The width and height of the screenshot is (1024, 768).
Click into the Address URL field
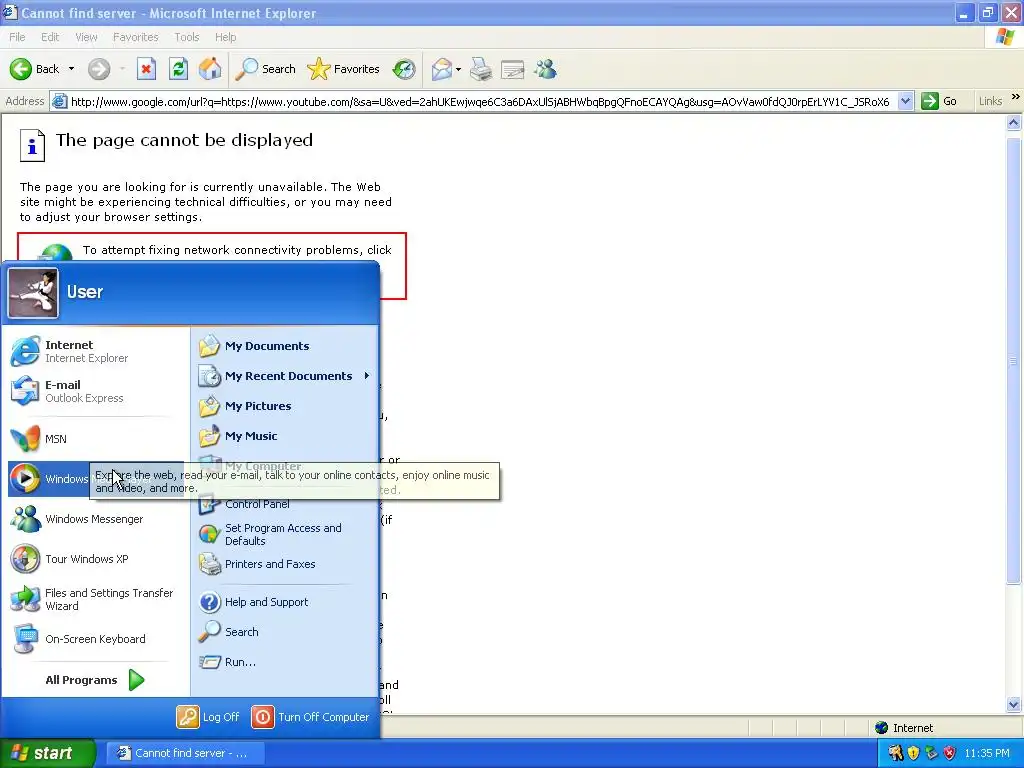click(480, 102)
